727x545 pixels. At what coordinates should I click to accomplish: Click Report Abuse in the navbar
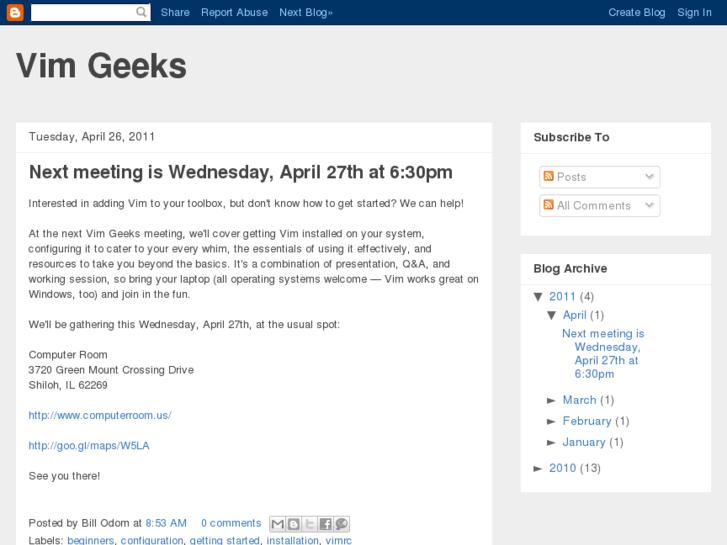pyautogui.click(x=234, y=12)
